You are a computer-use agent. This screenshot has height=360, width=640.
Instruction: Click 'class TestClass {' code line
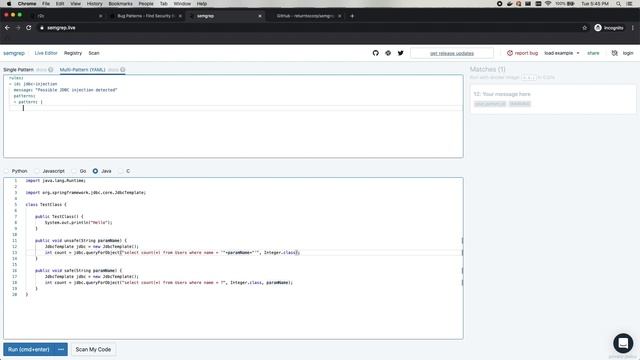[46, 204]
